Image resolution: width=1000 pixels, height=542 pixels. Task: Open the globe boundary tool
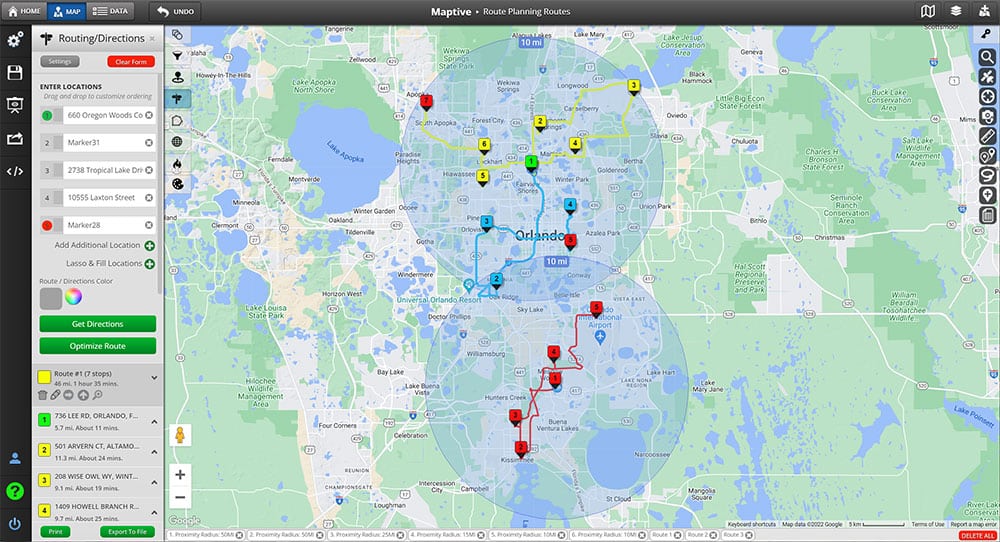[178, 142]
